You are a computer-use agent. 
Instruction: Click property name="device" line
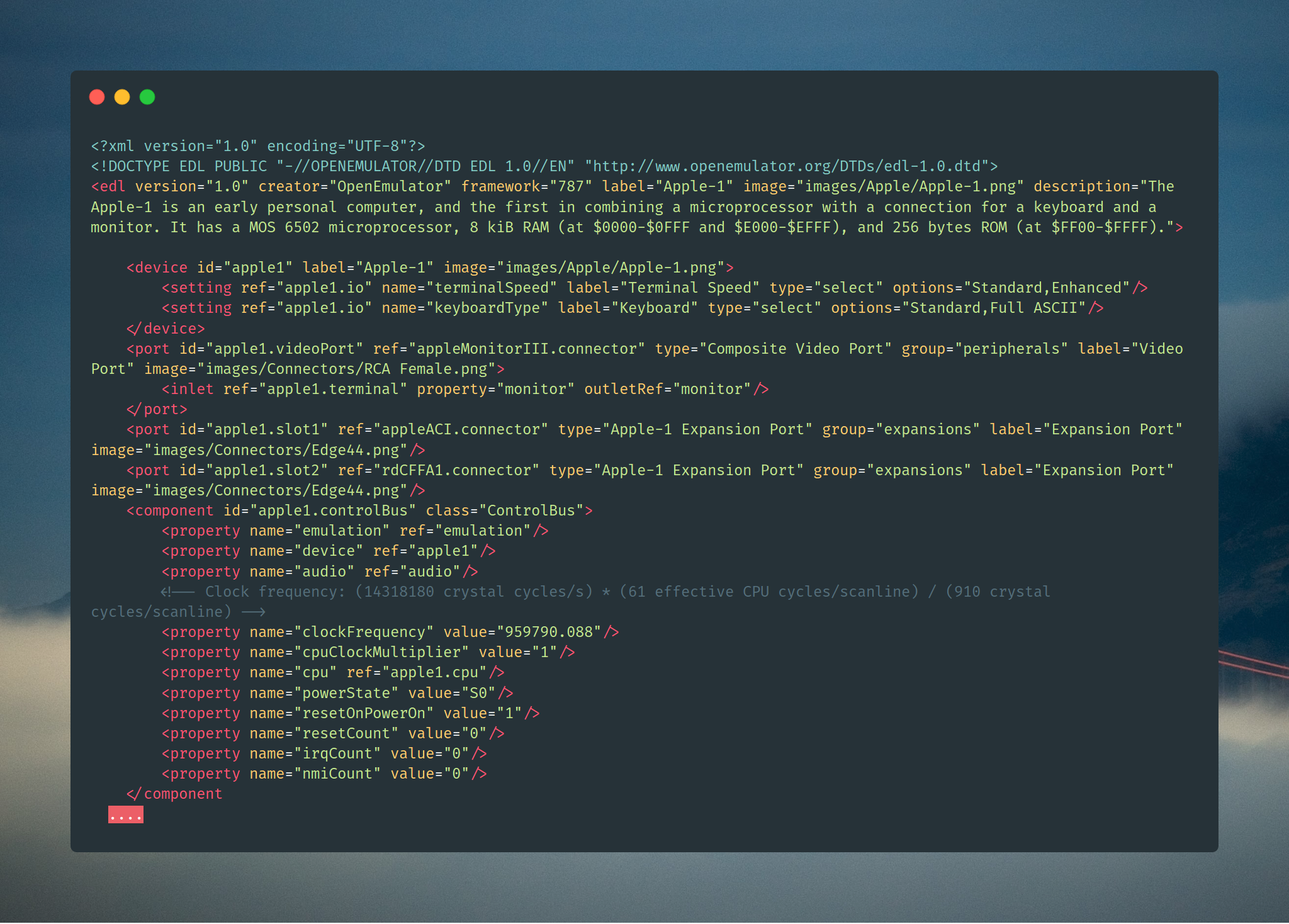(x=329, y=551)
